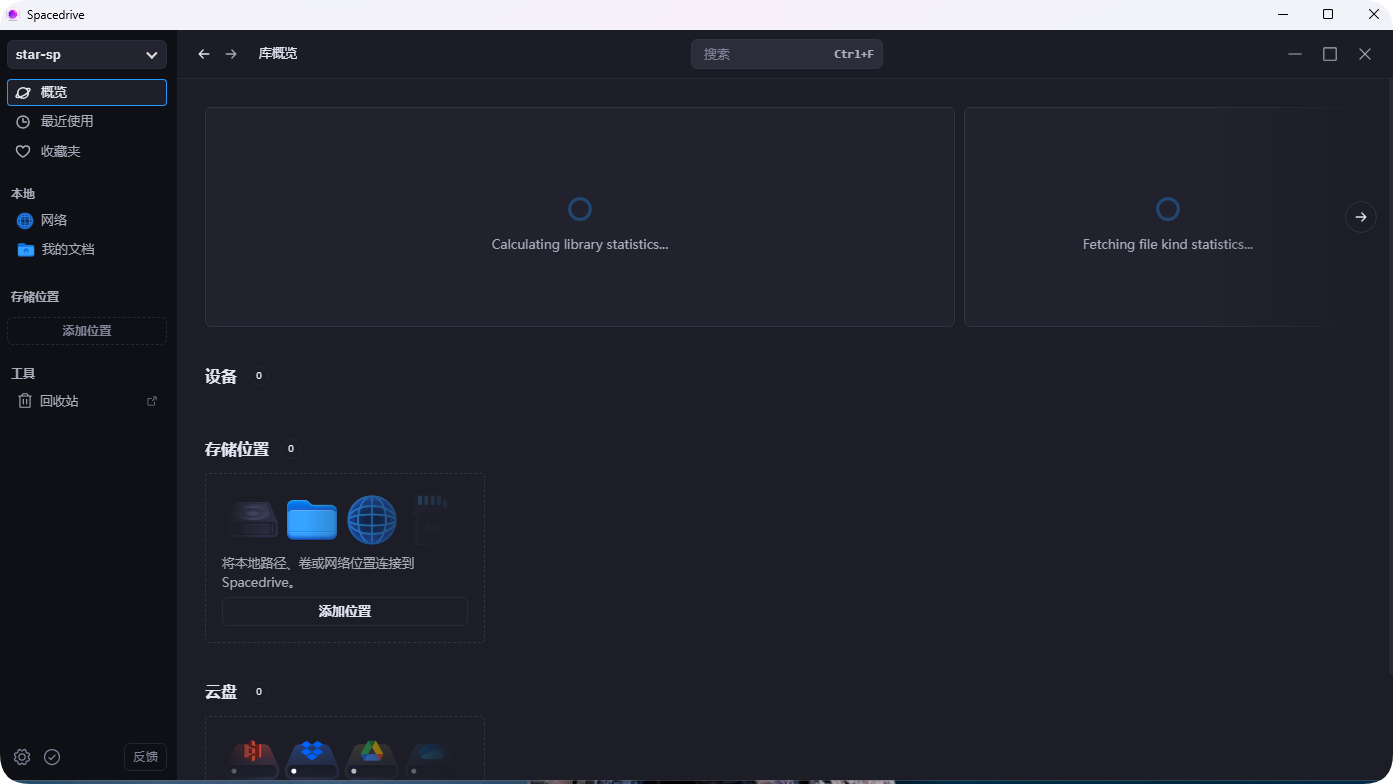Click 添加位置 button in storage card

(x=345, y=611)
